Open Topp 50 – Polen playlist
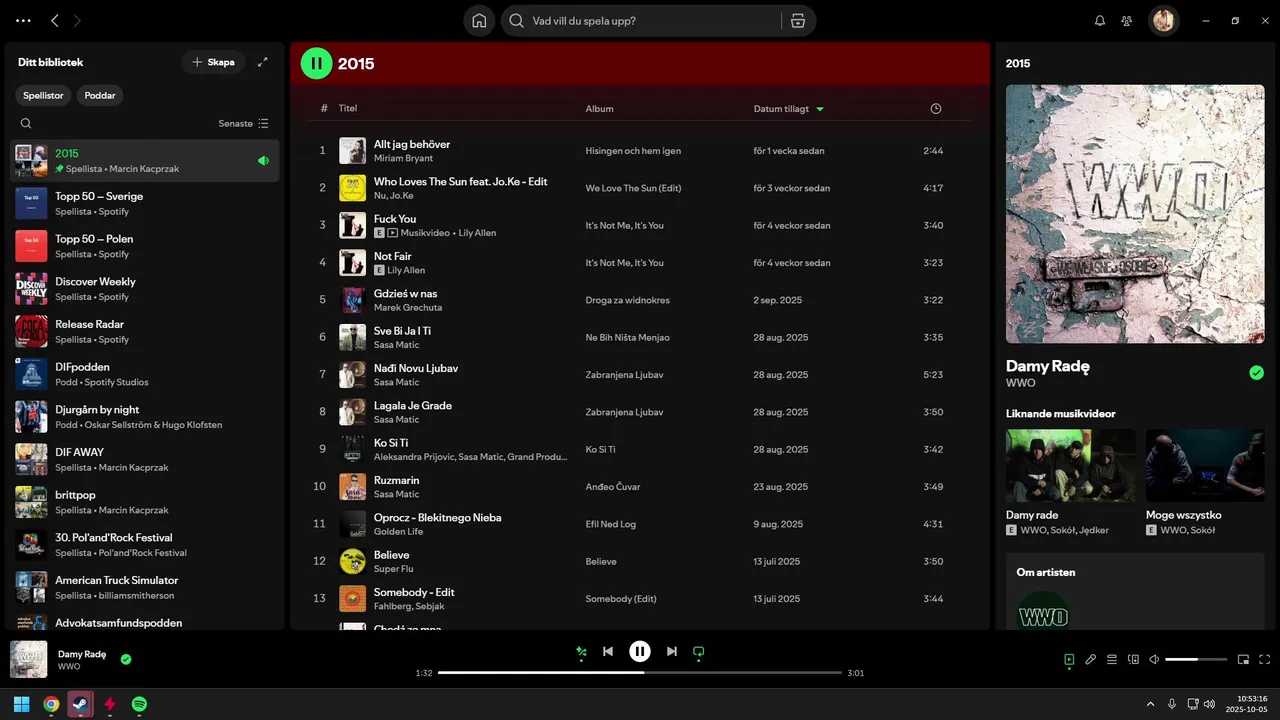This screenshot has height=720, width=1280. (145, 246)
